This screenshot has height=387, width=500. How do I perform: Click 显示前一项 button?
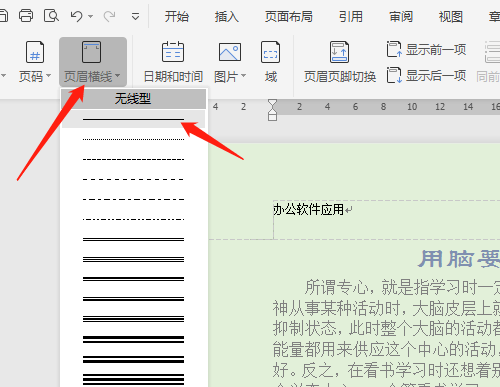(x=426, y=49)
